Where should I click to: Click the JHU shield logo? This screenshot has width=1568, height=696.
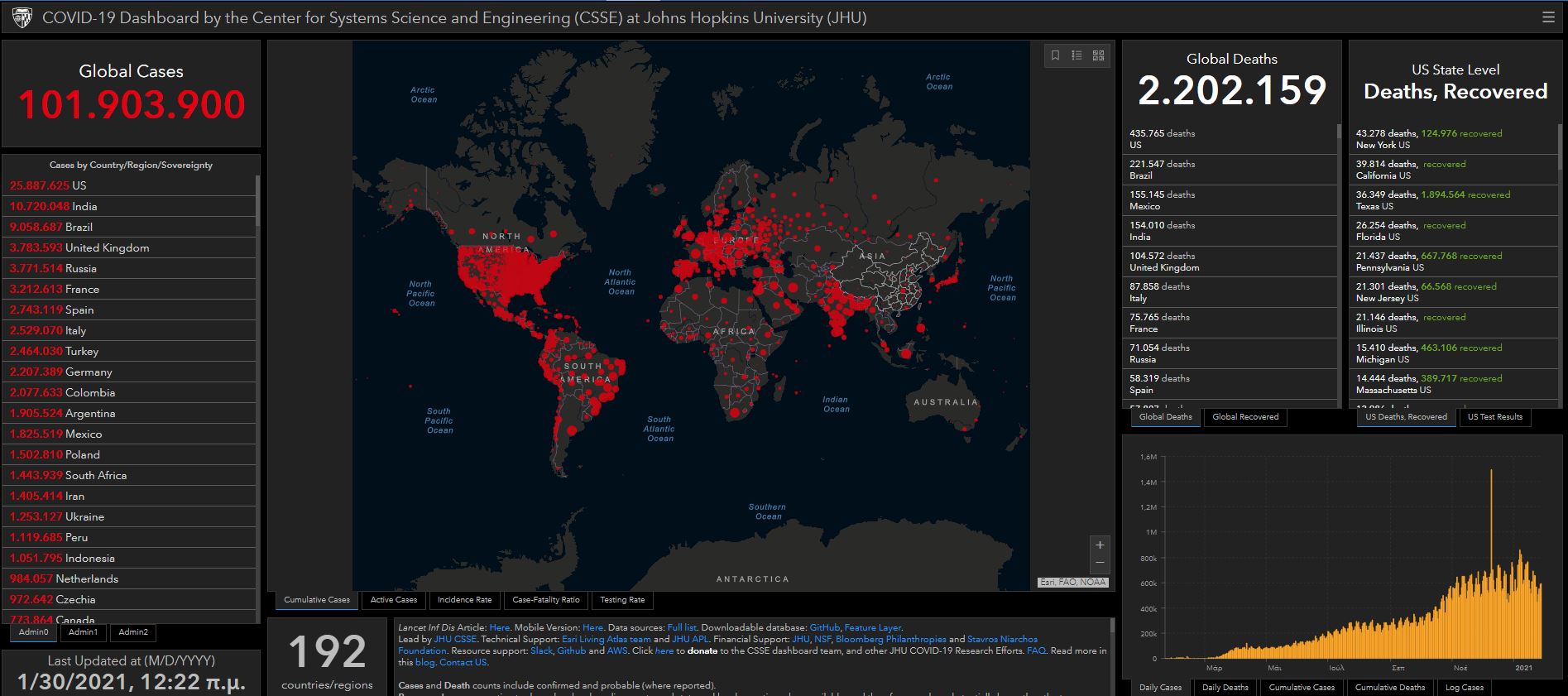click(x=22, y=17)
